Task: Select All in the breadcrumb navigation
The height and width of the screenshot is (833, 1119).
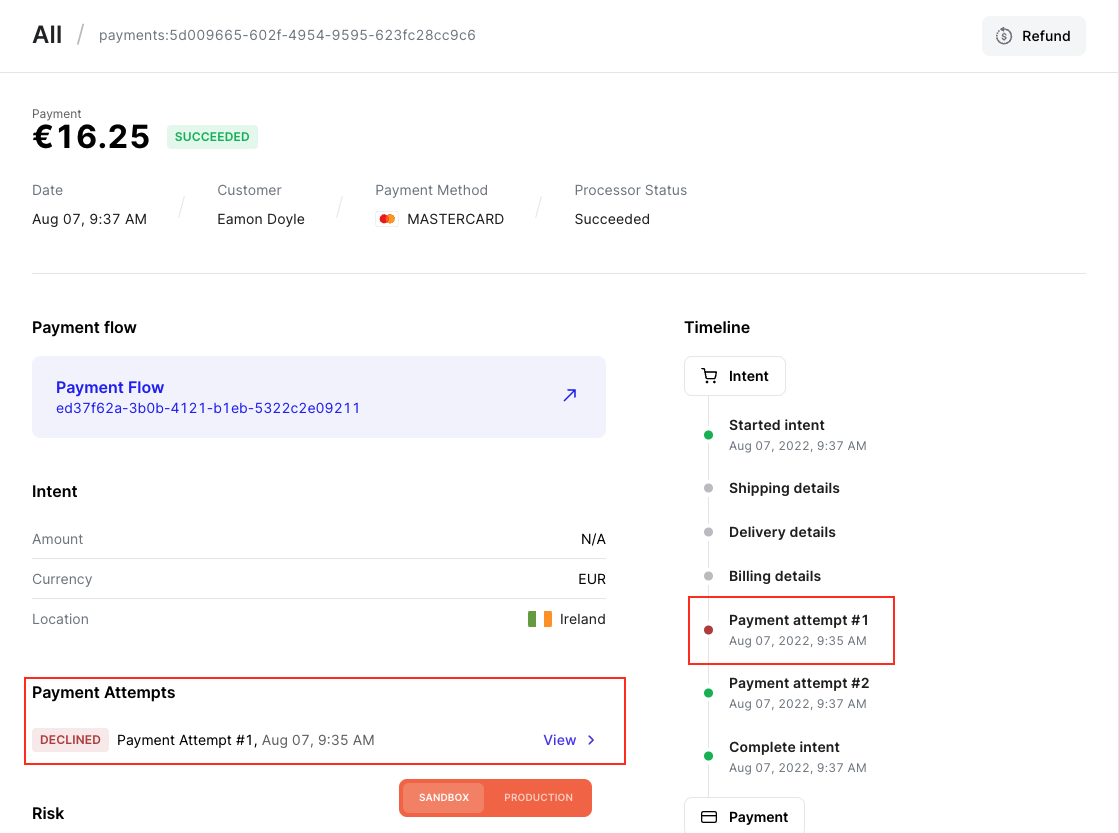Action: pos(46,34)
